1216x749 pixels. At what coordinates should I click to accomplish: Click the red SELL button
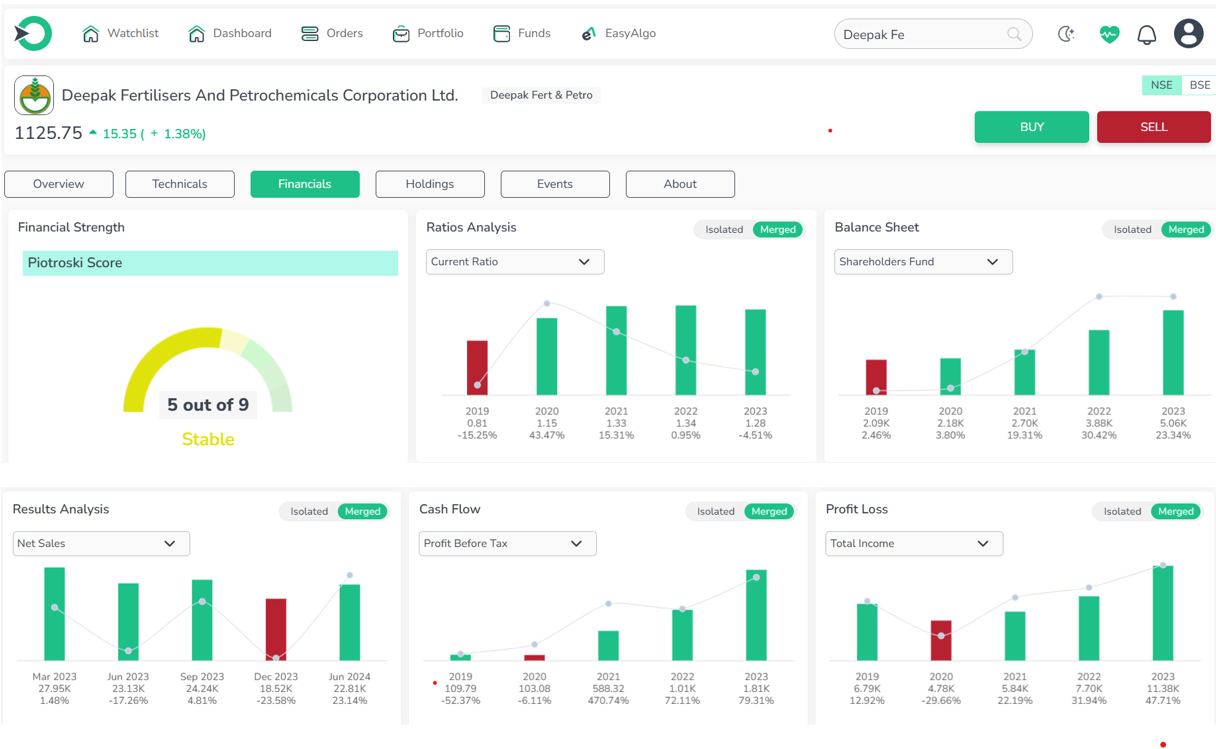click(x=1154, y=127)
